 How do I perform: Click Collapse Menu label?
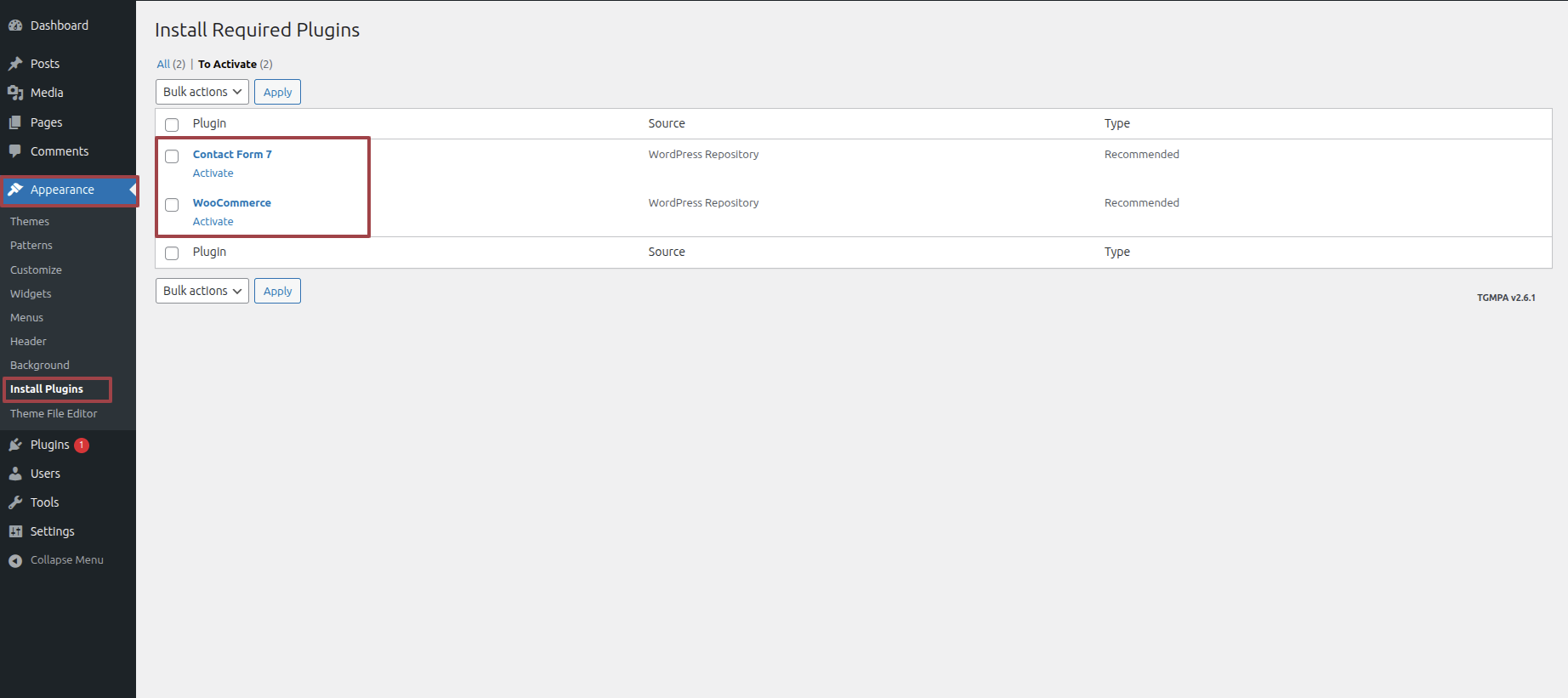(x=67, y=559)
